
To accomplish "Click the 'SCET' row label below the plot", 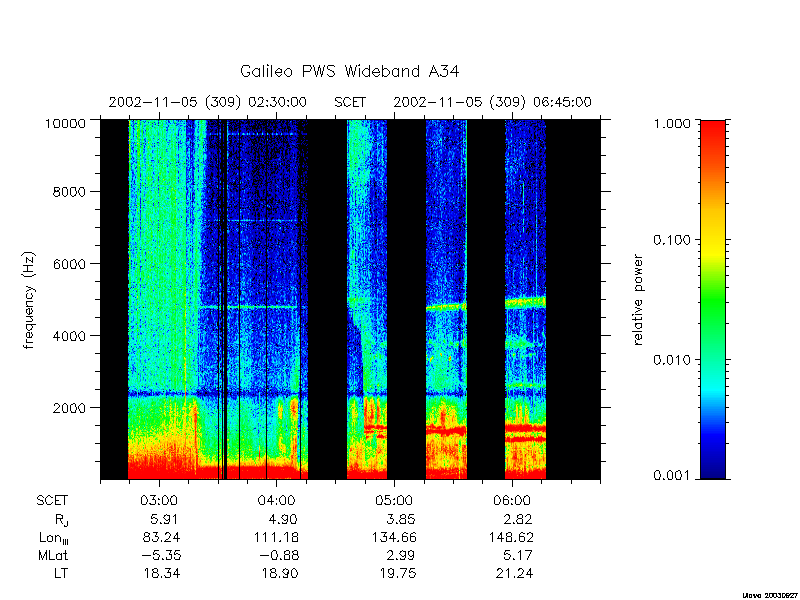I will [52, 501].
